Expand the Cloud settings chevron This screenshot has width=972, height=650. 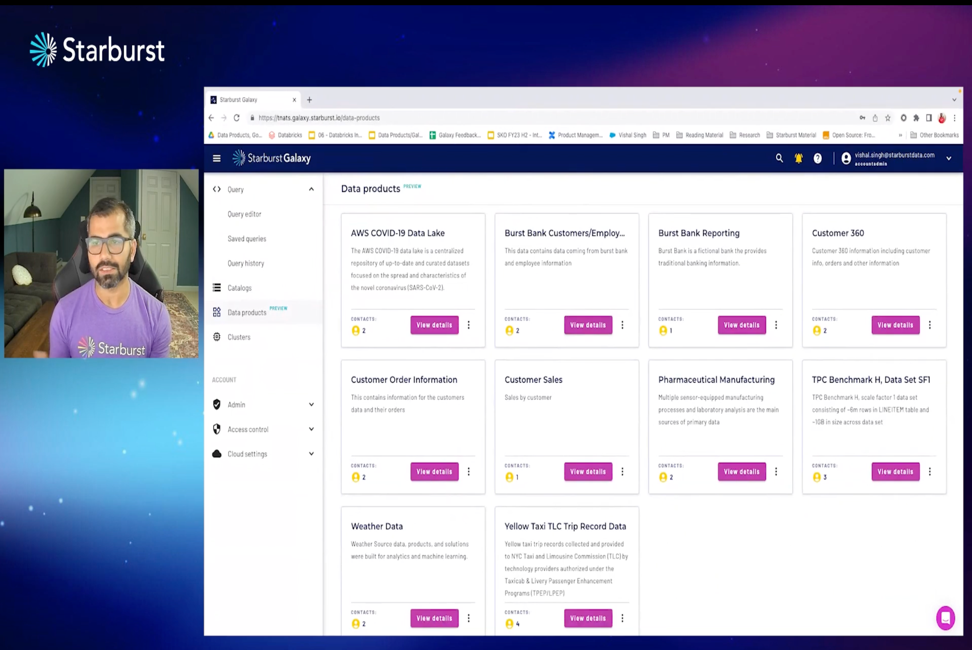pos(311,454)
